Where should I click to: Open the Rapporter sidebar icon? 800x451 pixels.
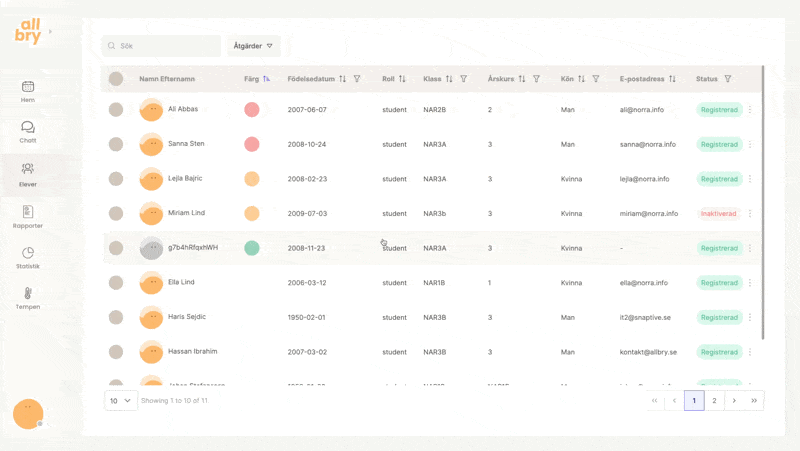(x=28, y=213)
